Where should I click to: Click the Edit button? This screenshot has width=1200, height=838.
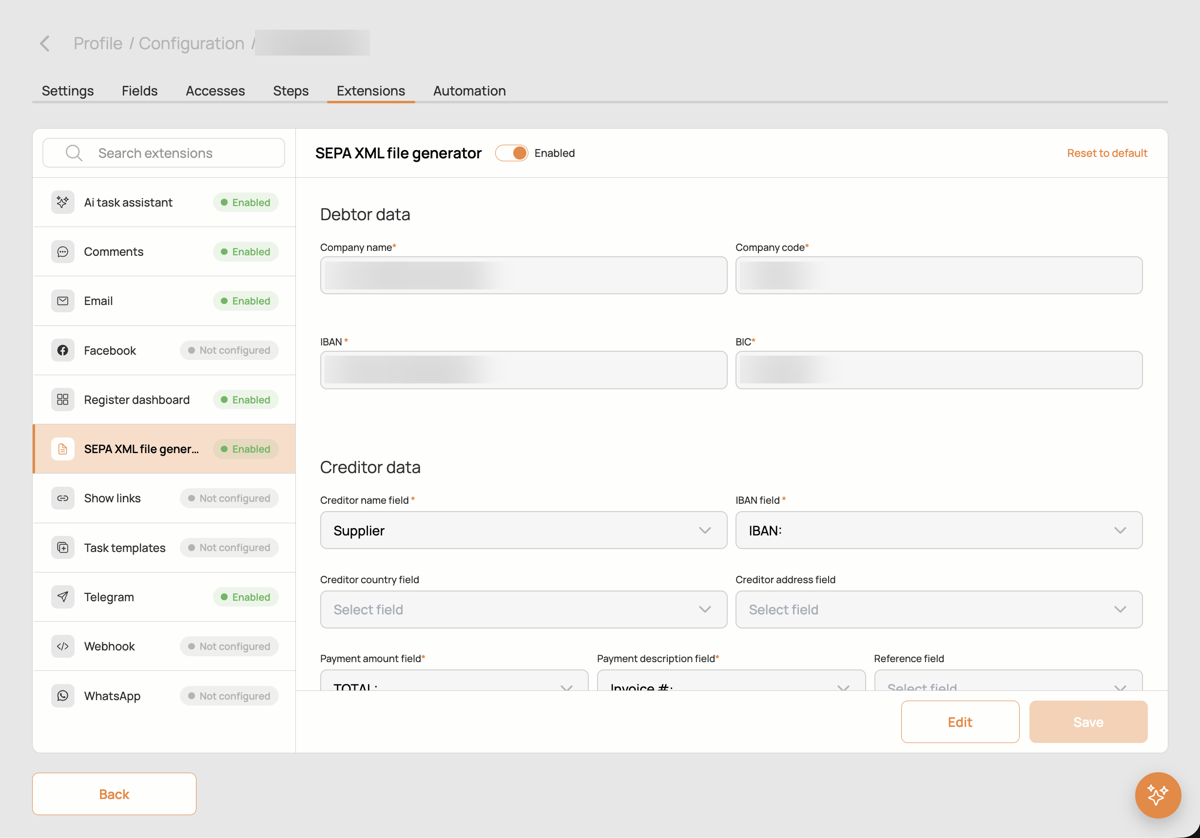(960, 722)
